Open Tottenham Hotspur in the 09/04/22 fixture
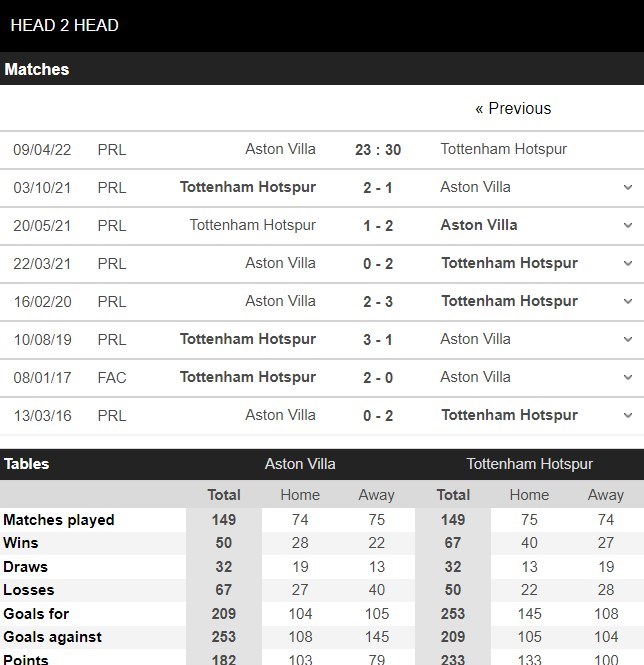 tap(504, 149)
